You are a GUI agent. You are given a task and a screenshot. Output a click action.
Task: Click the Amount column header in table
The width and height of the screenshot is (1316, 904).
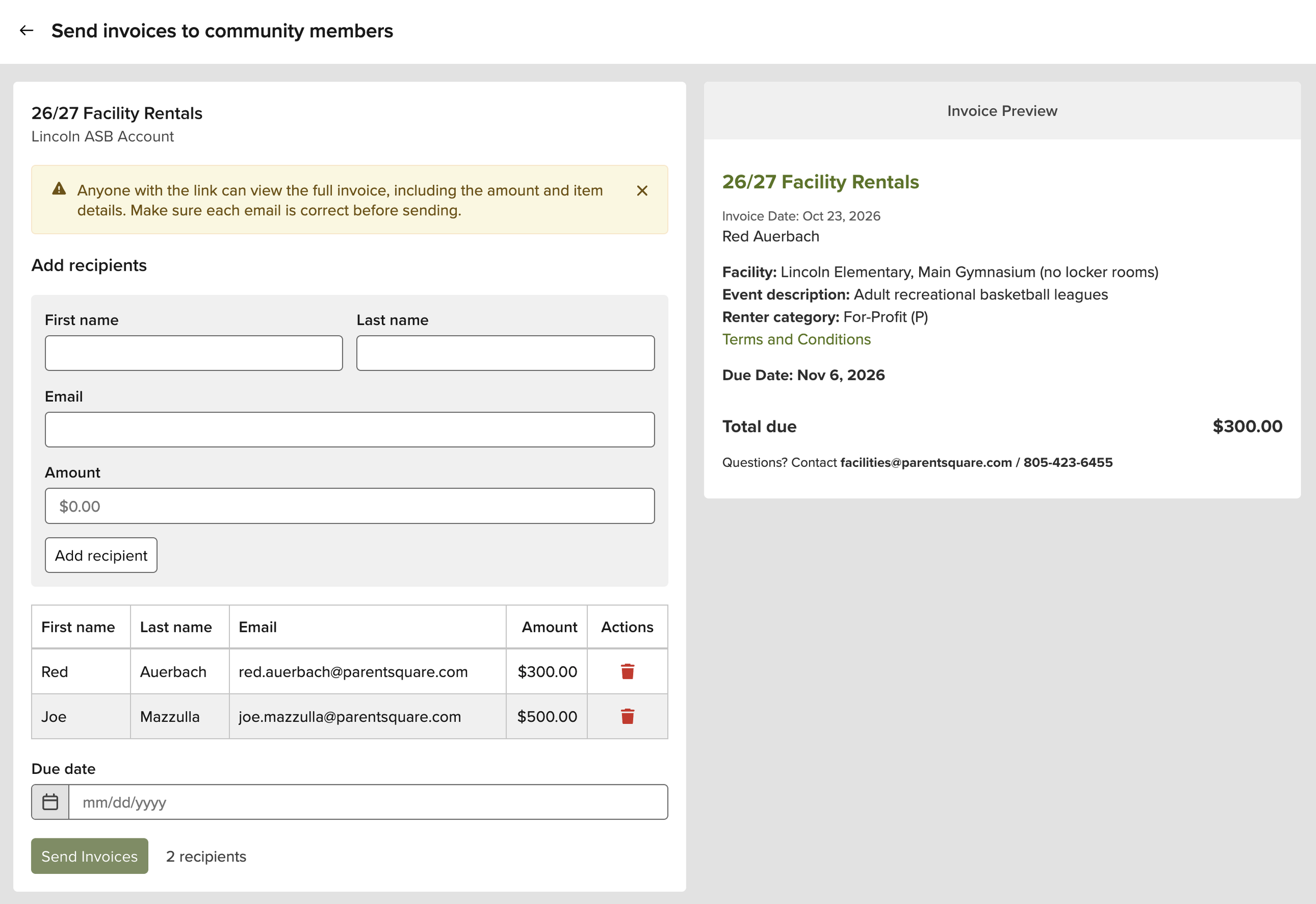pyautogui.click(x=547, y=627)
